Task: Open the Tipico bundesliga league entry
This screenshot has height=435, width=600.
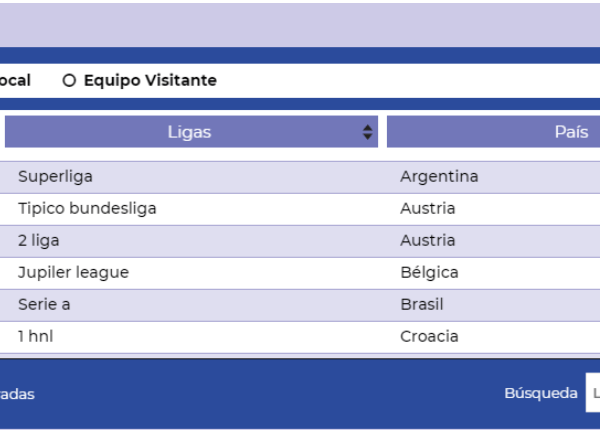Action: (87, 209)
